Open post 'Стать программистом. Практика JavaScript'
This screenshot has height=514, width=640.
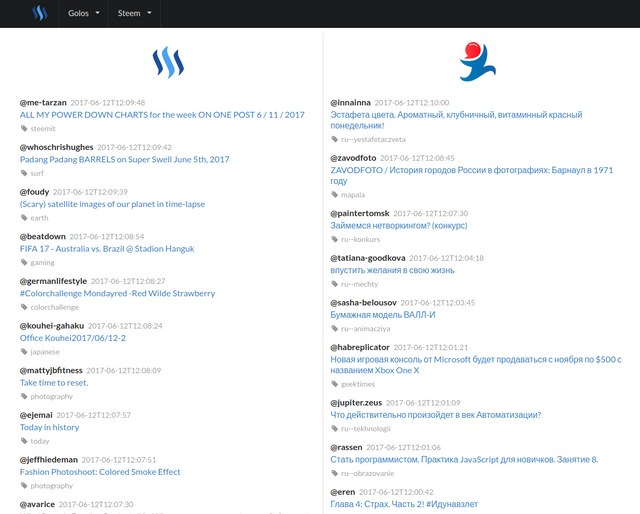tap(464, 460)
